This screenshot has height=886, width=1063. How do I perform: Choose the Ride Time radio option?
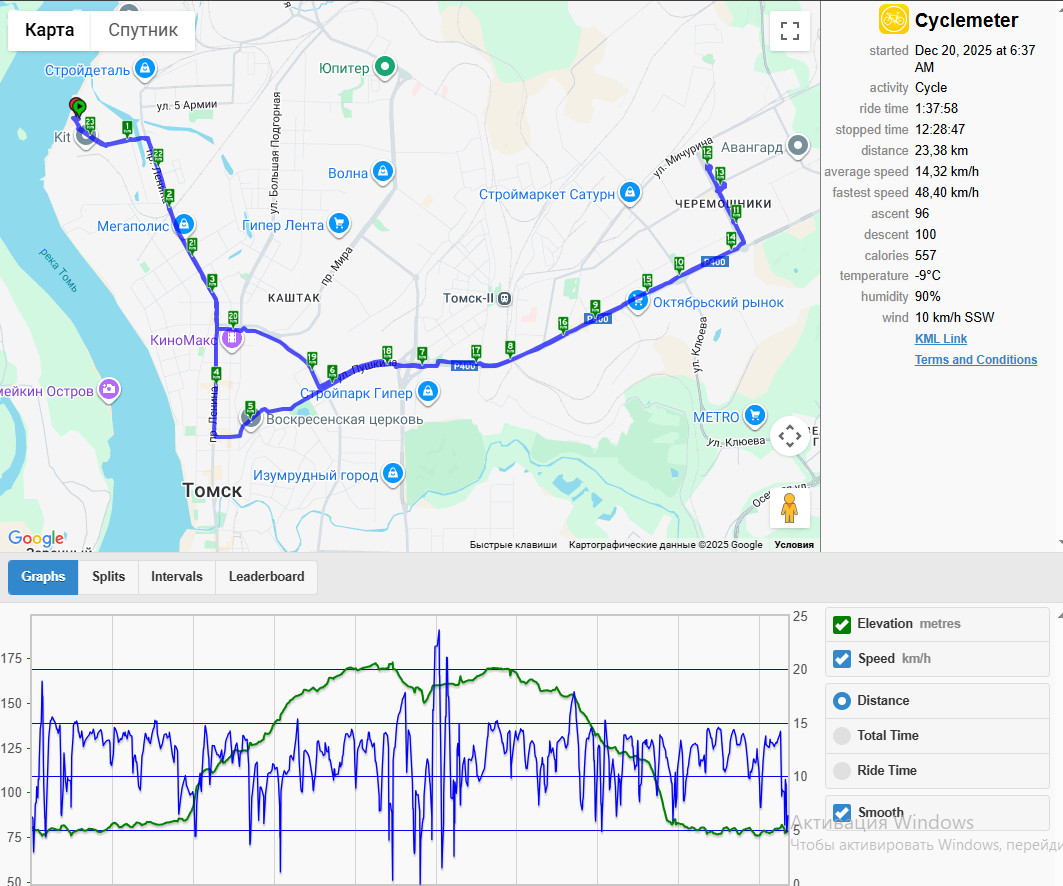coord(842,771)
